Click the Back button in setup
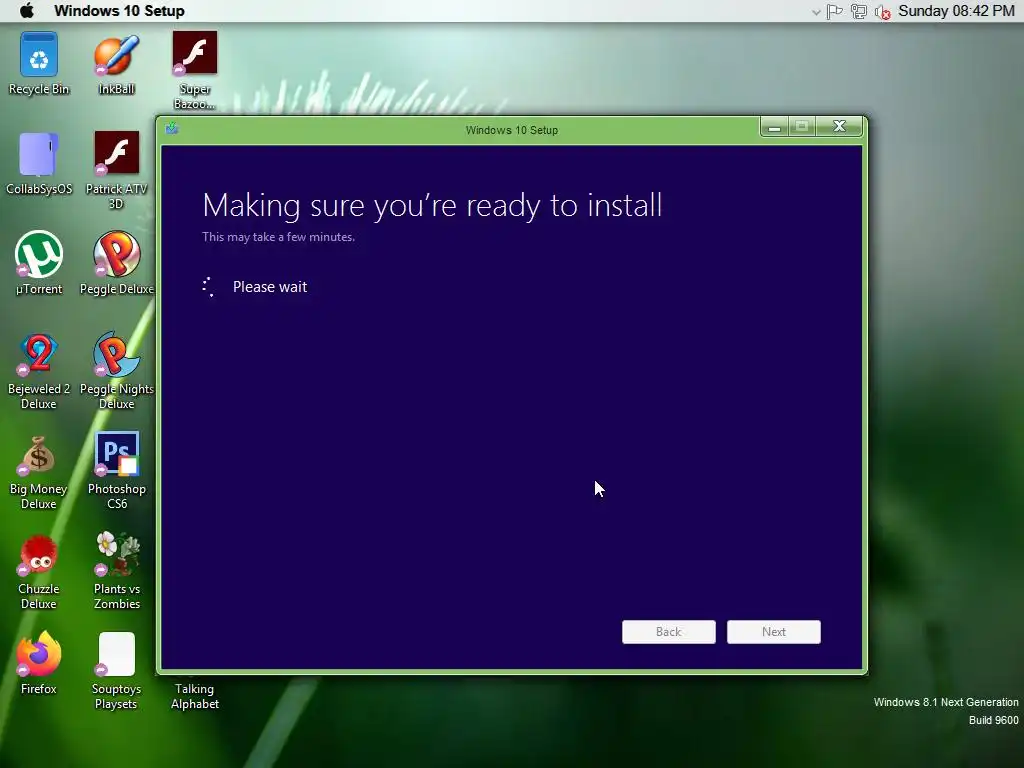This screenshot has width=1024, height=768. click(x=669, y=632)
